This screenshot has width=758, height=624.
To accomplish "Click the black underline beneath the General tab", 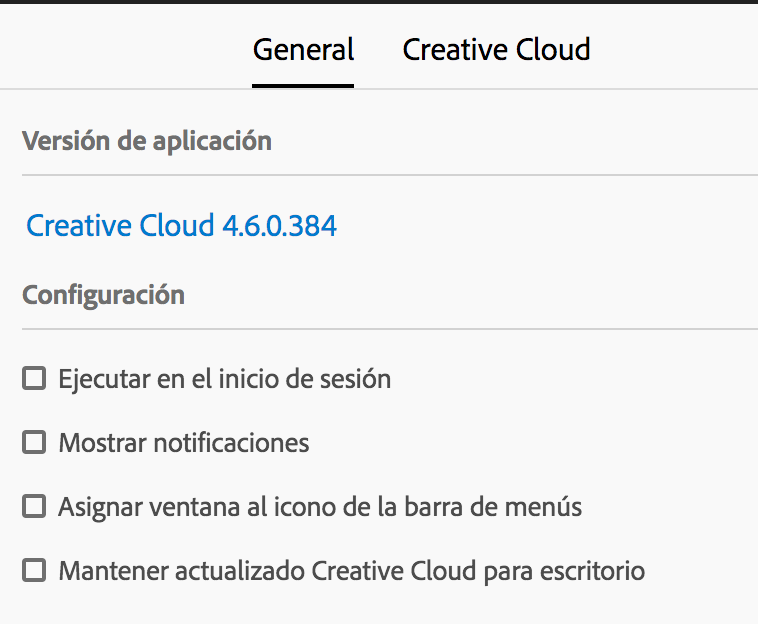I will [x=303, y=86].
